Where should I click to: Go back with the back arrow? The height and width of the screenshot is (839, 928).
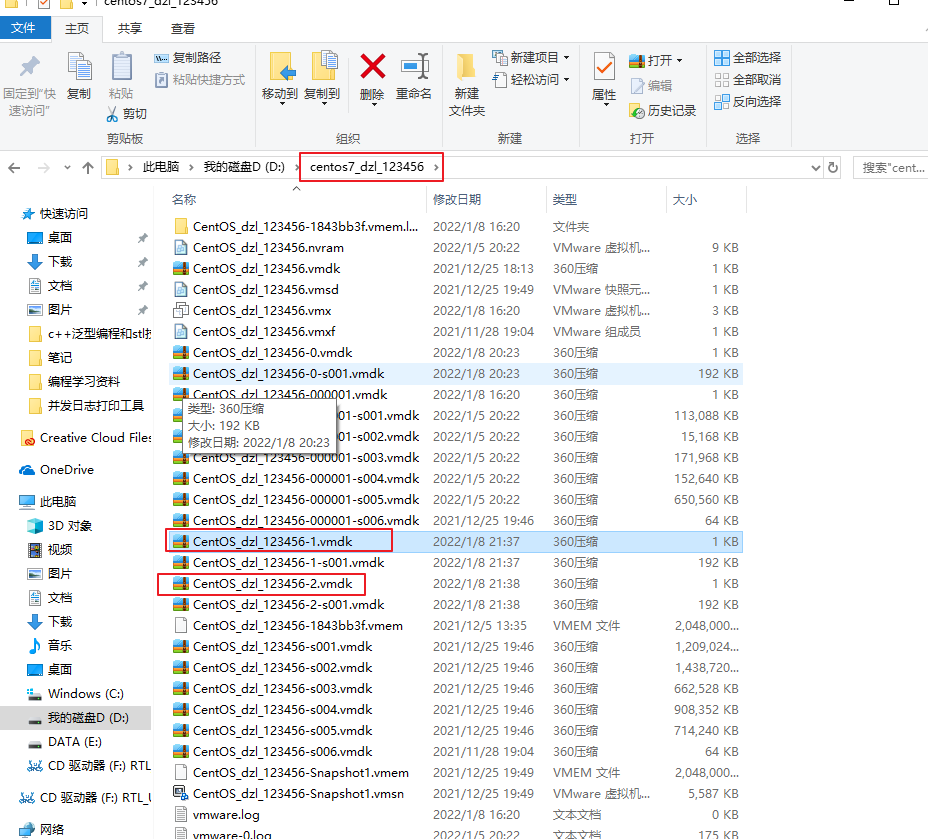click(14, 168)
